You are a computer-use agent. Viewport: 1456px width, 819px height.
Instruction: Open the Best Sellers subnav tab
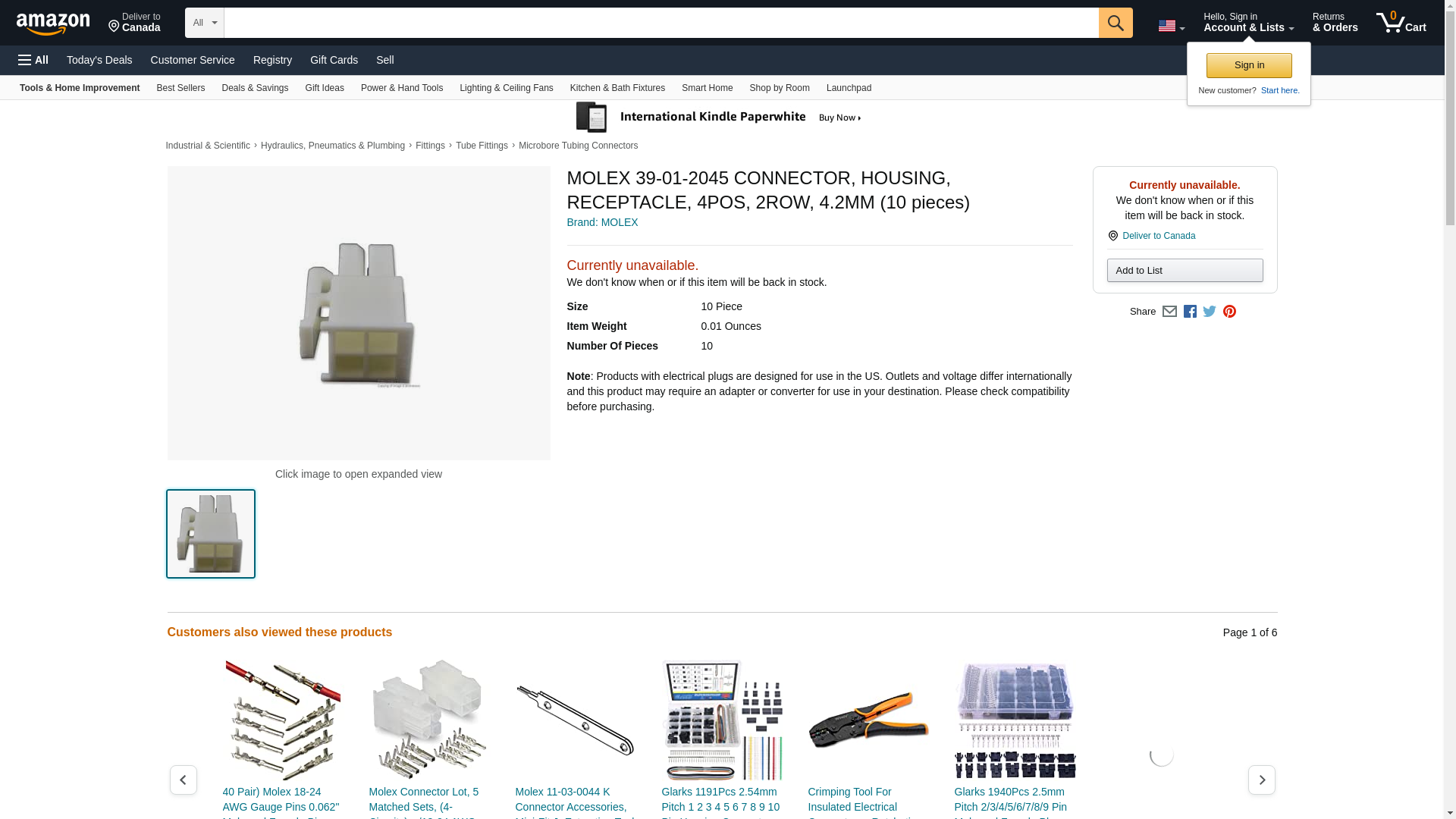(x=180, y=88)
